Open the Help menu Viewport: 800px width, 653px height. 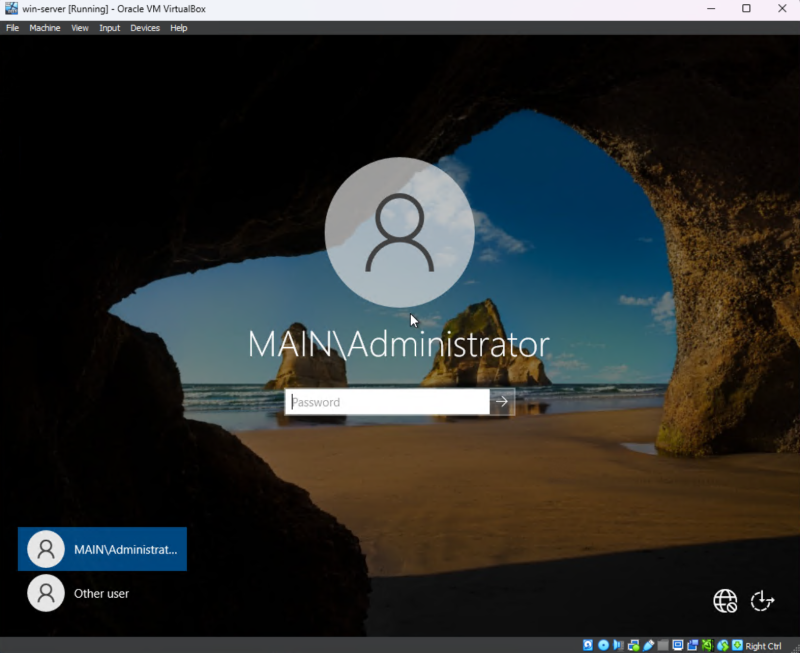coord(179,28)
